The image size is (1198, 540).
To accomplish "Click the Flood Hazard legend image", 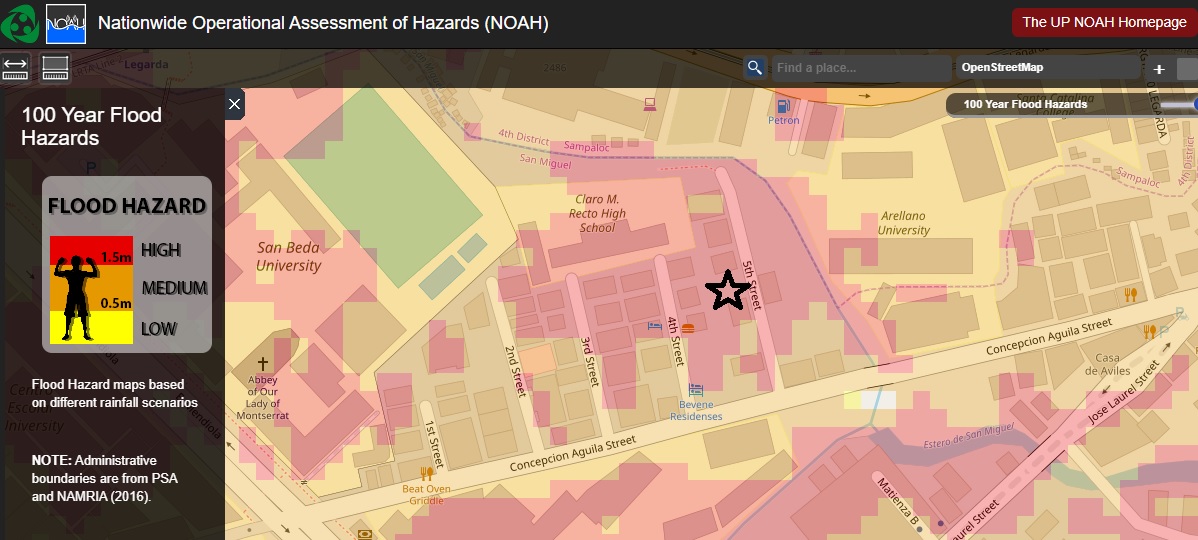I will click(127, 264).
